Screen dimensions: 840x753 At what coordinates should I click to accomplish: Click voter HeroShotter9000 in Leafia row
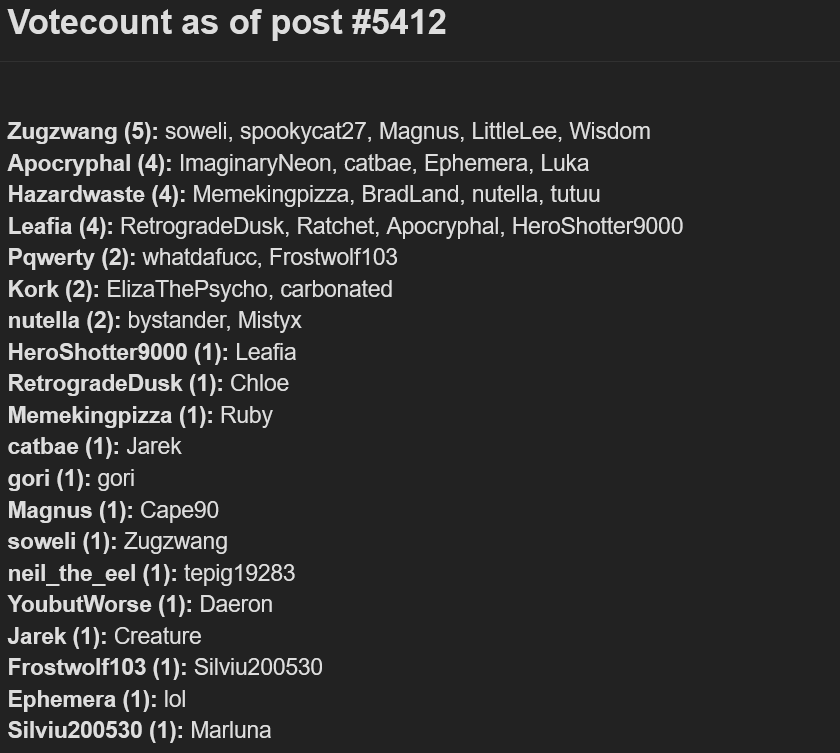pos(597,226)
